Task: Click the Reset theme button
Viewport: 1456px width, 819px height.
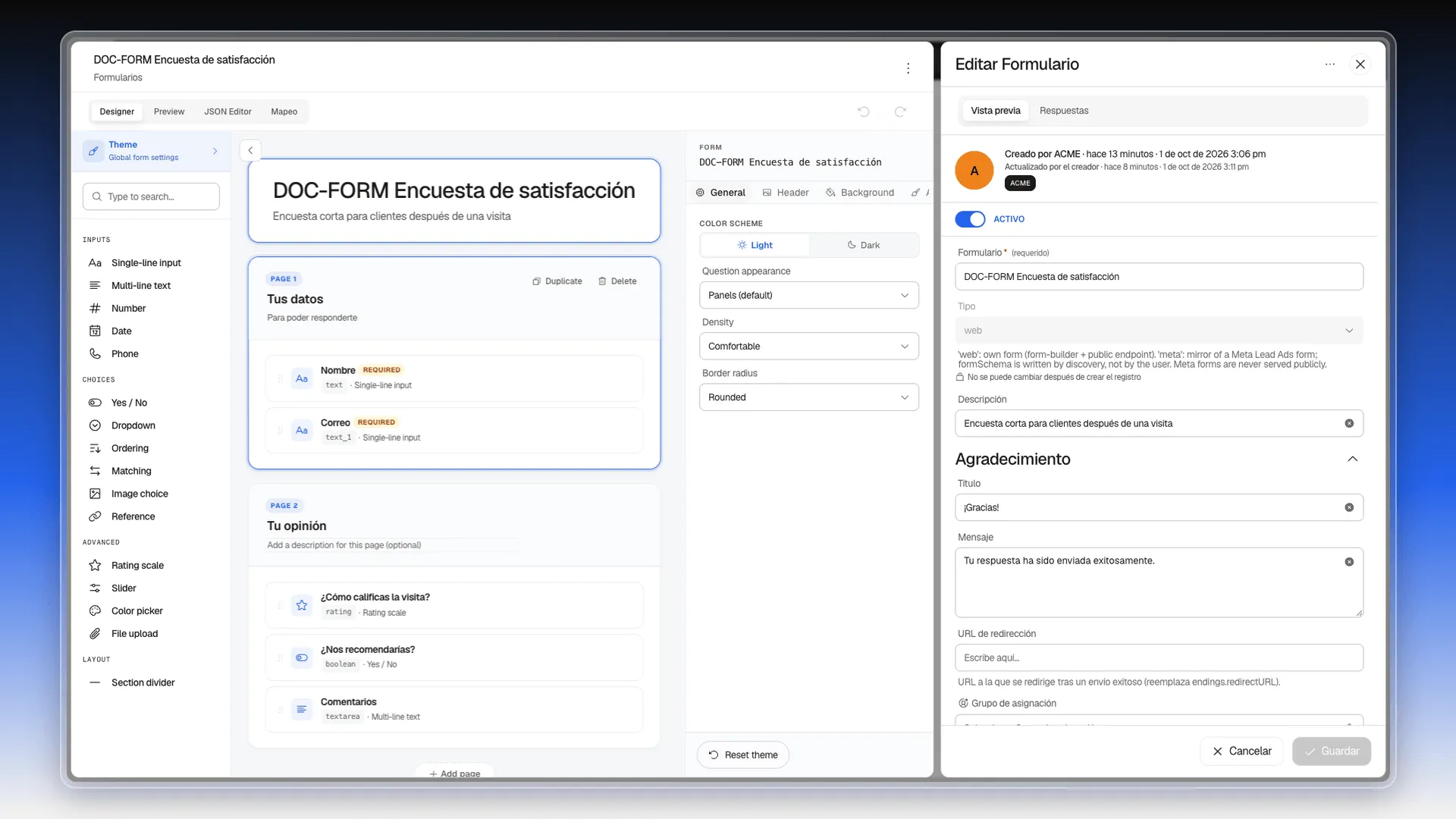Action: [743, 755]
